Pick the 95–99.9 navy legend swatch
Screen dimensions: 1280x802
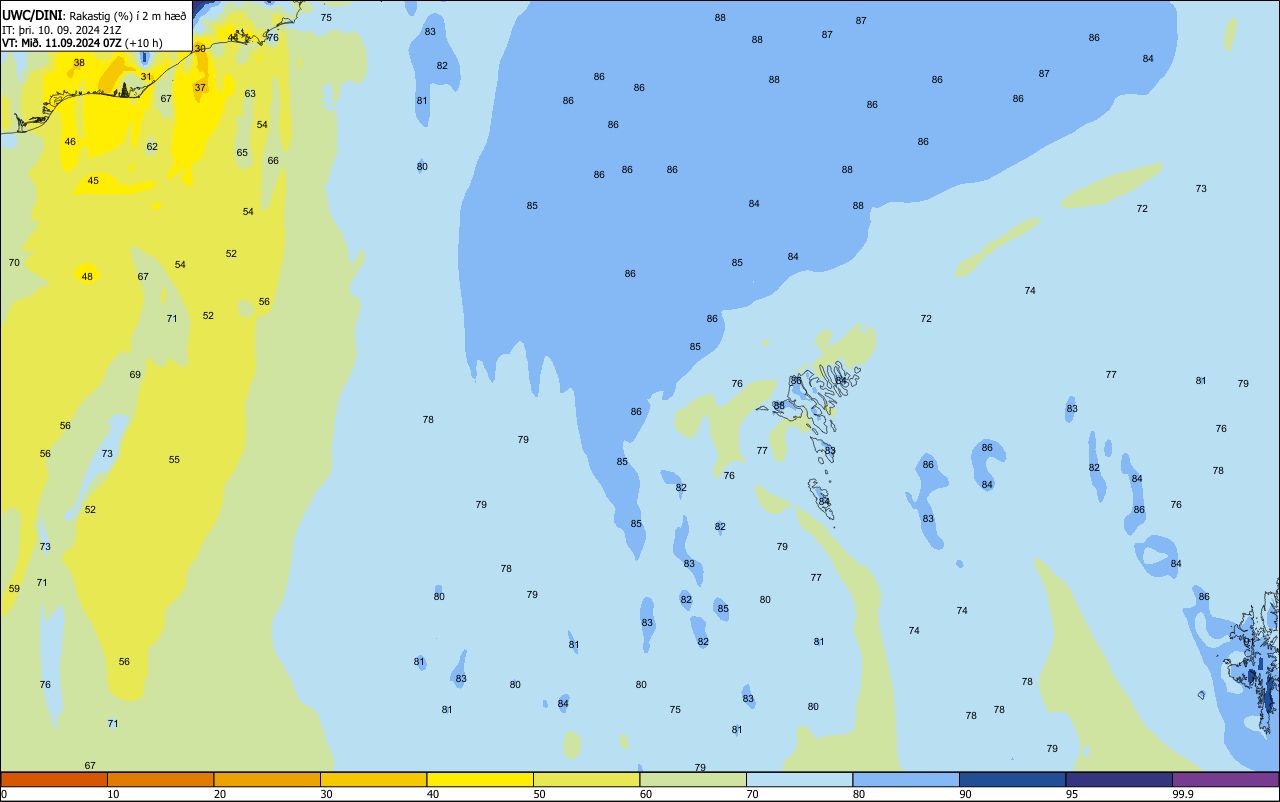(x=1119, y=779)
